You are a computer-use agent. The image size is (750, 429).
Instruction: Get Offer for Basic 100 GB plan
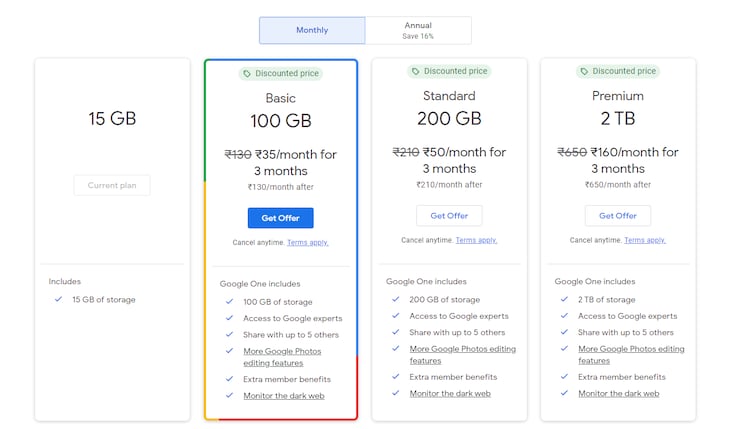(x=280, y=218)
